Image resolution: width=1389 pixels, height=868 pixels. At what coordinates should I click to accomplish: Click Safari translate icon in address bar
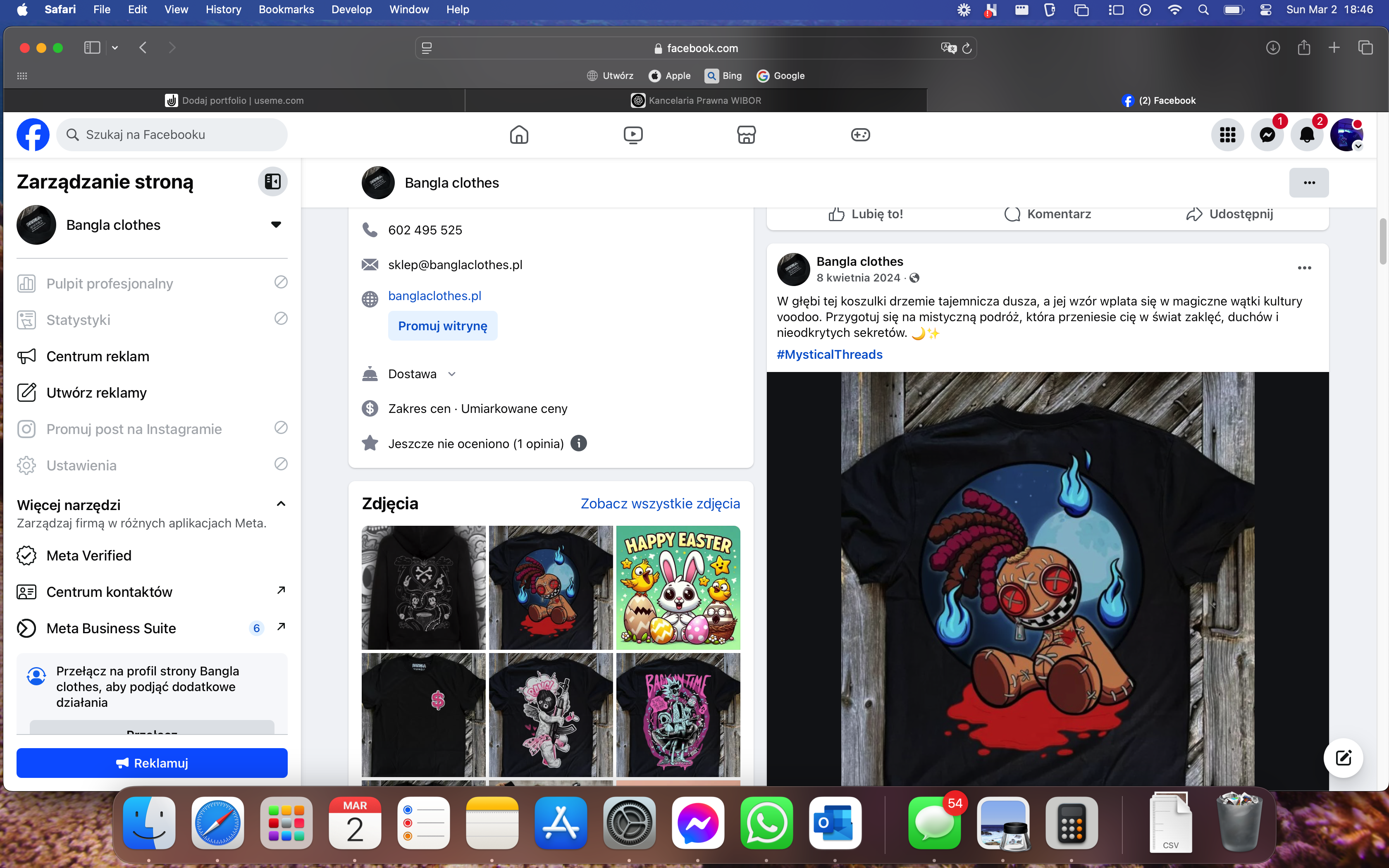(x=948, y=48)
